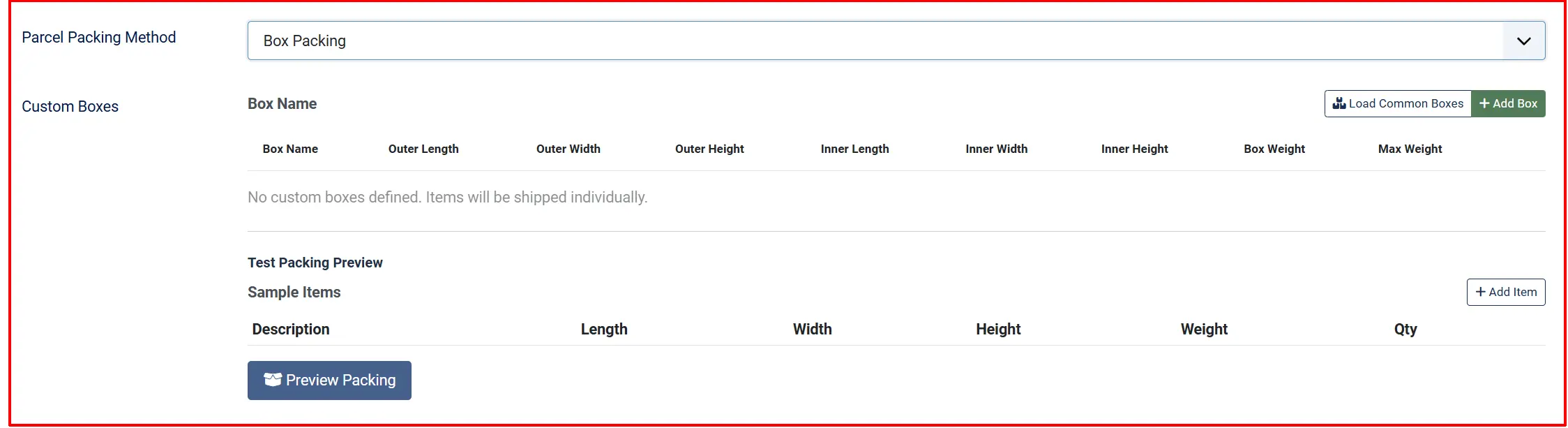Viewport: 1568px width, 428px height.
Task: Click the Test Packing Preview heading
Action: click(315, 263)
